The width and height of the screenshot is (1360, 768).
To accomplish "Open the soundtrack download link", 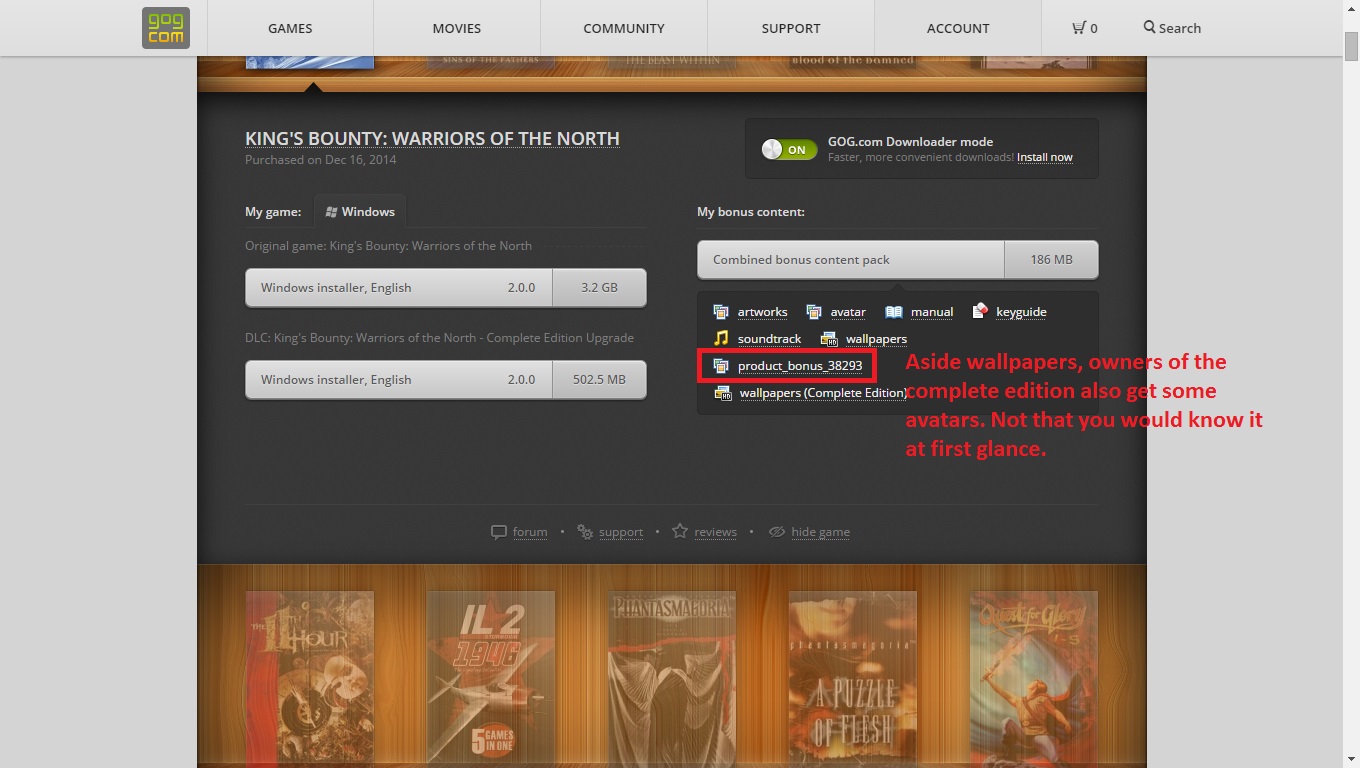I will click(770, 339).
